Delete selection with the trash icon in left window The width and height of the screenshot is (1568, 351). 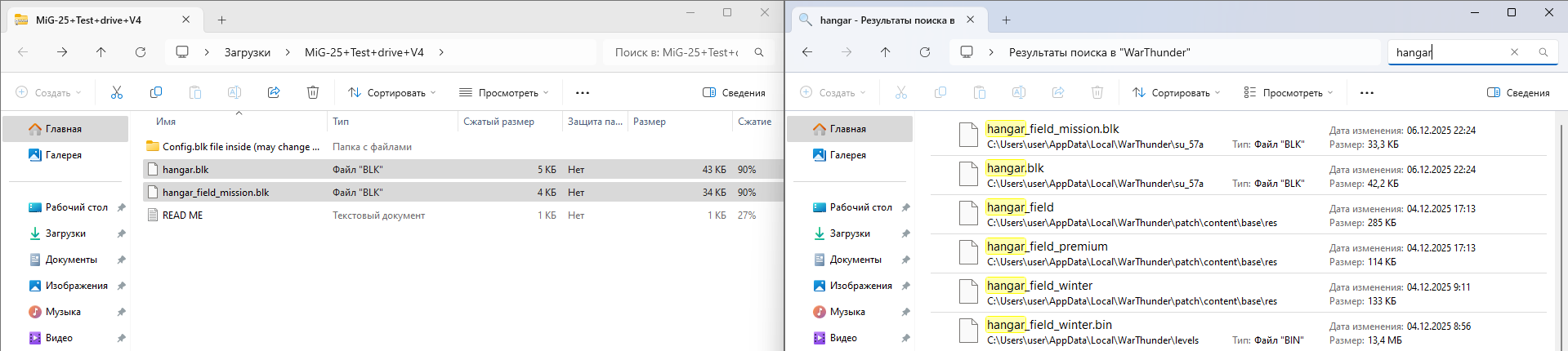click(x=313, y=93)
